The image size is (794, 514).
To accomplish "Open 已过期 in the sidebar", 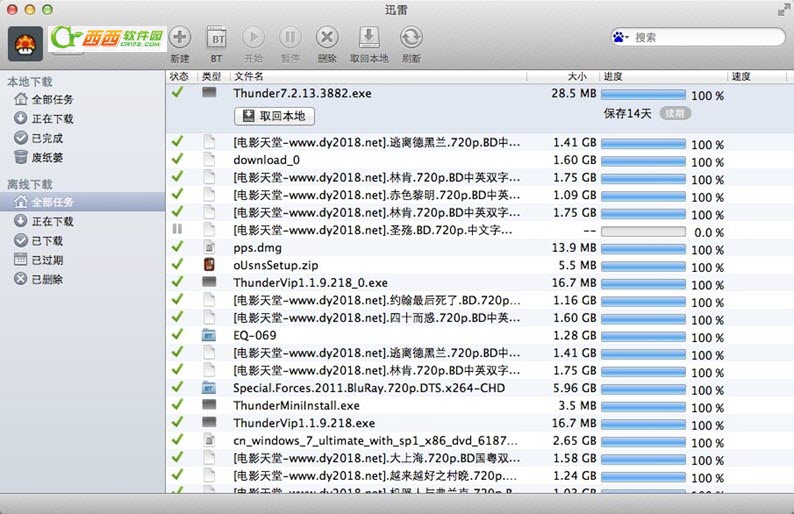I will pyautogui.click(x=38, y=260).
